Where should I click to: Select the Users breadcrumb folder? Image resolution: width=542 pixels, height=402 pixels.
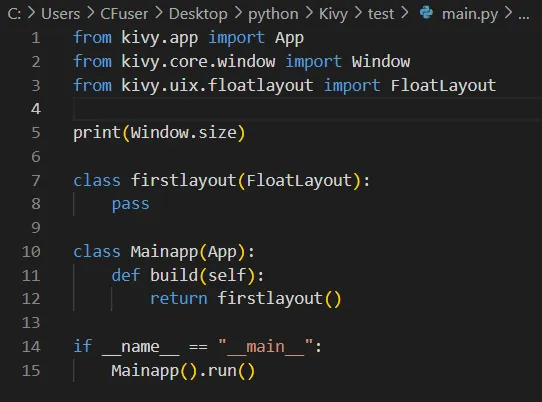(60, 14)
